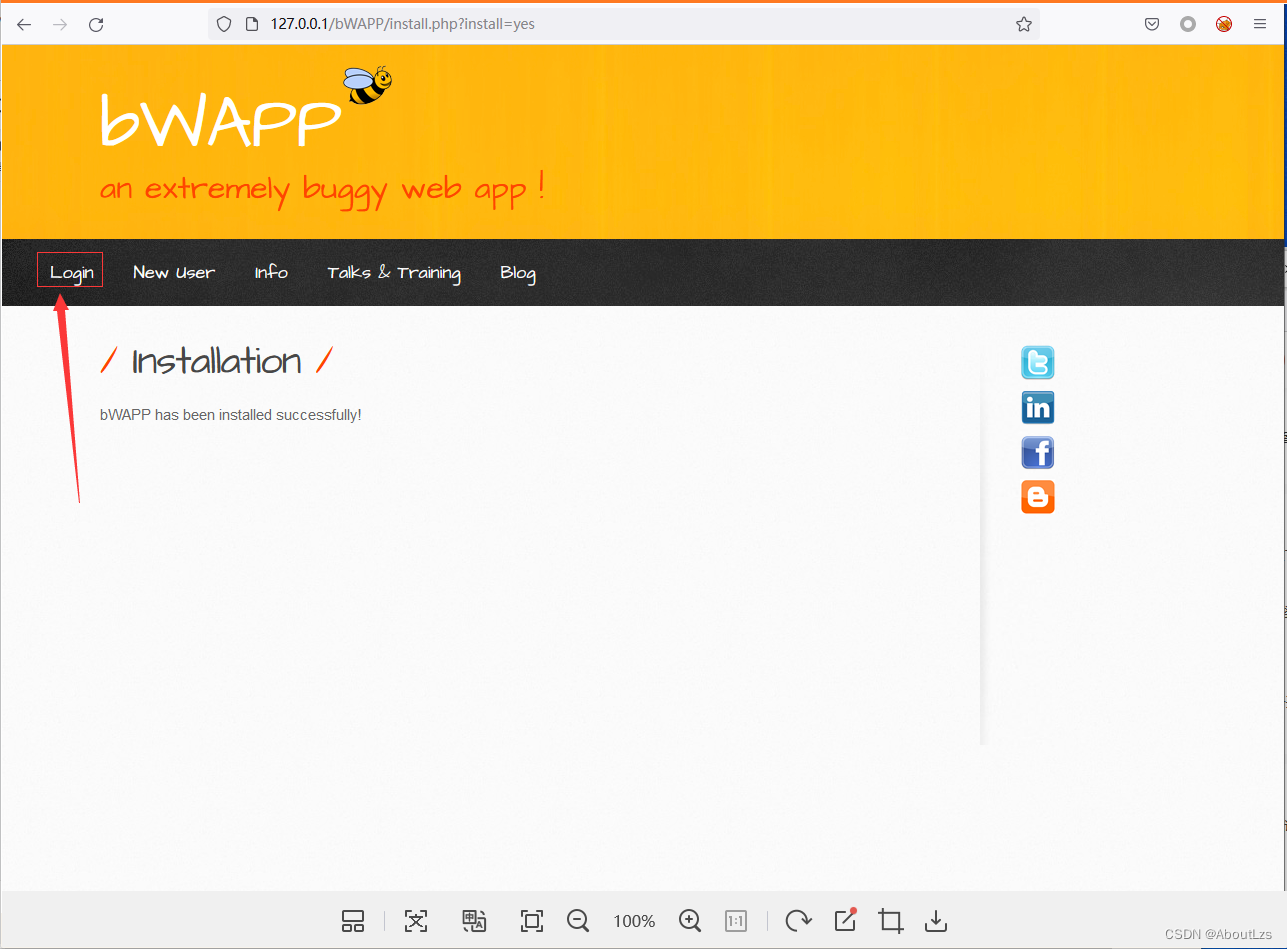
Task: Rotate the image with rotate icon
Action: pos(798,921)
